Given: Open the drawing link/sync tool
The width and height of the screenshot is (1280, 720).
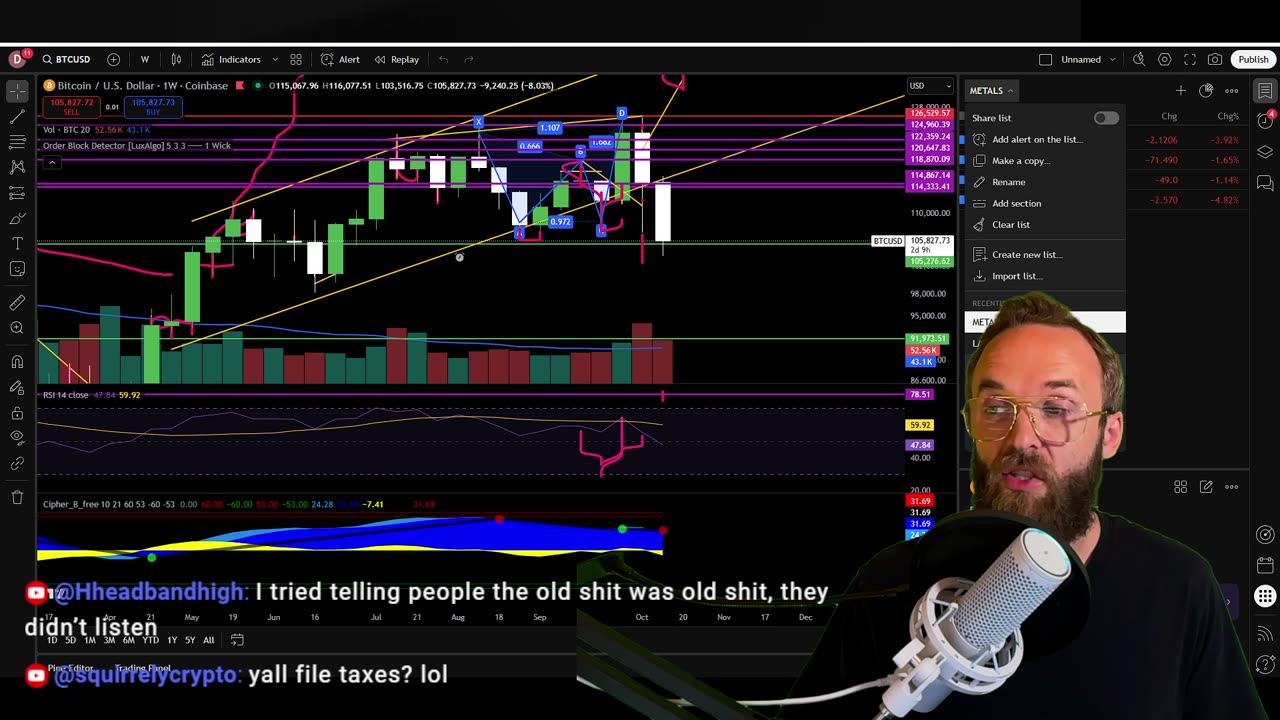Looking at the screenshot, I should coord(17,464).
